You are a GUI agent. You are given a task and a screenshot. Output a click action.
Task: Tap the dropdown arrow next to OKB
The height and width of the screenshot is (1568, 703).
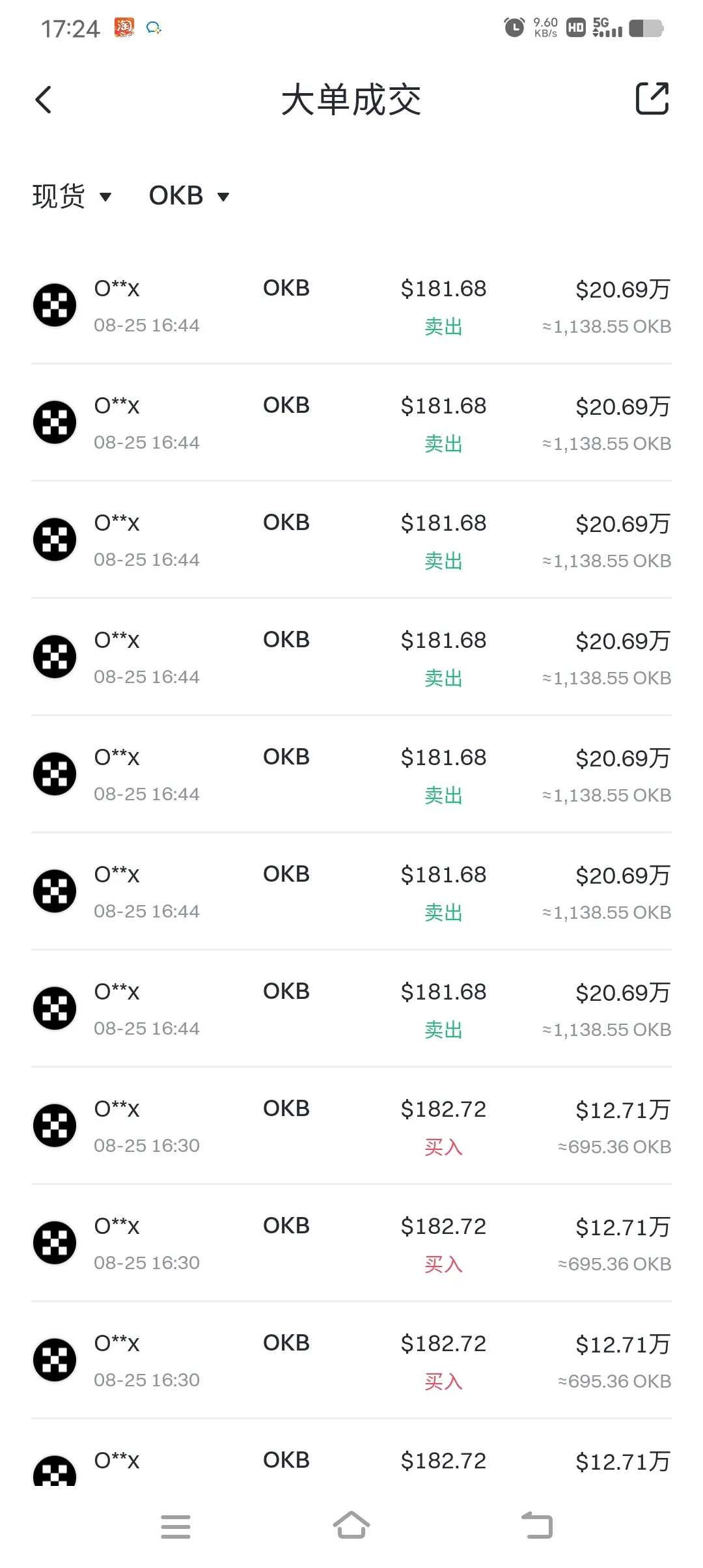click(223, 197)
